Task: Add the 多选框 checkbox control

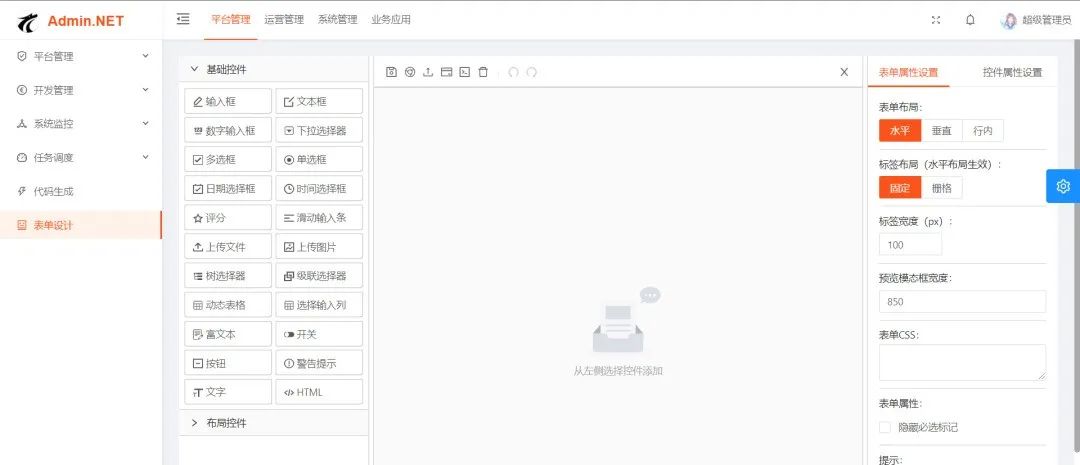Action: [228, 159]
